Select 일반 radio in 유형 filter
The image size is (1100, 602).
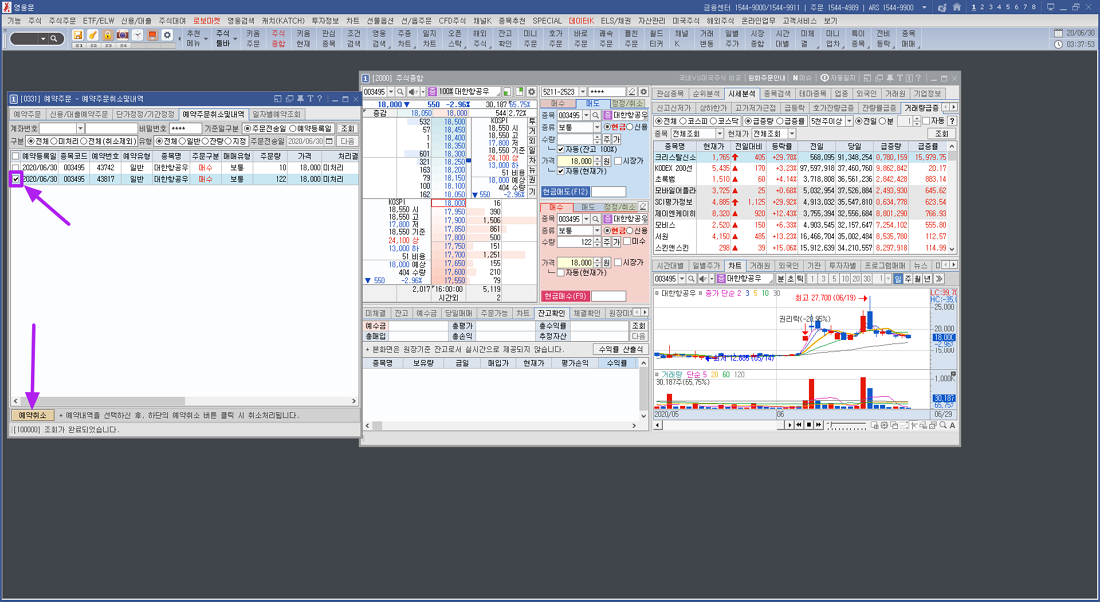[182, 141]
